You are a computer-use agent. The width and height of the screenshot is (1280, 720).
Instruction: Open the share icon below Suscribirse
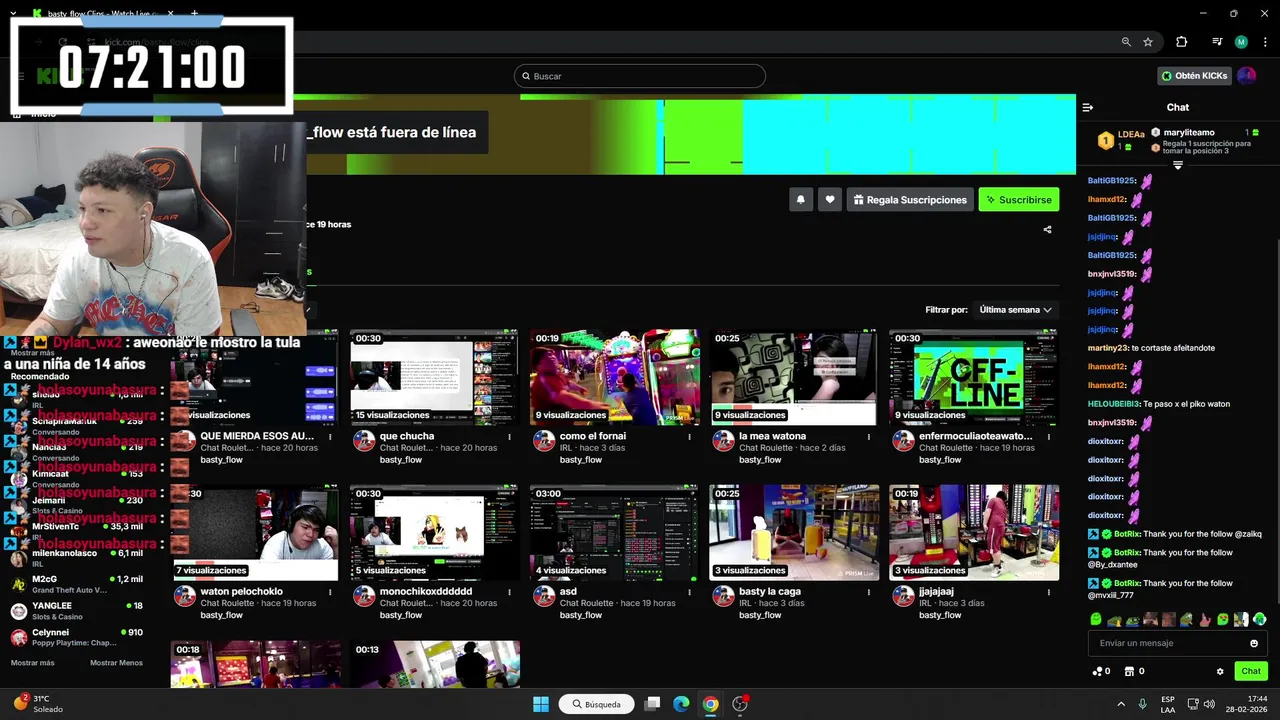[1047, 229]
